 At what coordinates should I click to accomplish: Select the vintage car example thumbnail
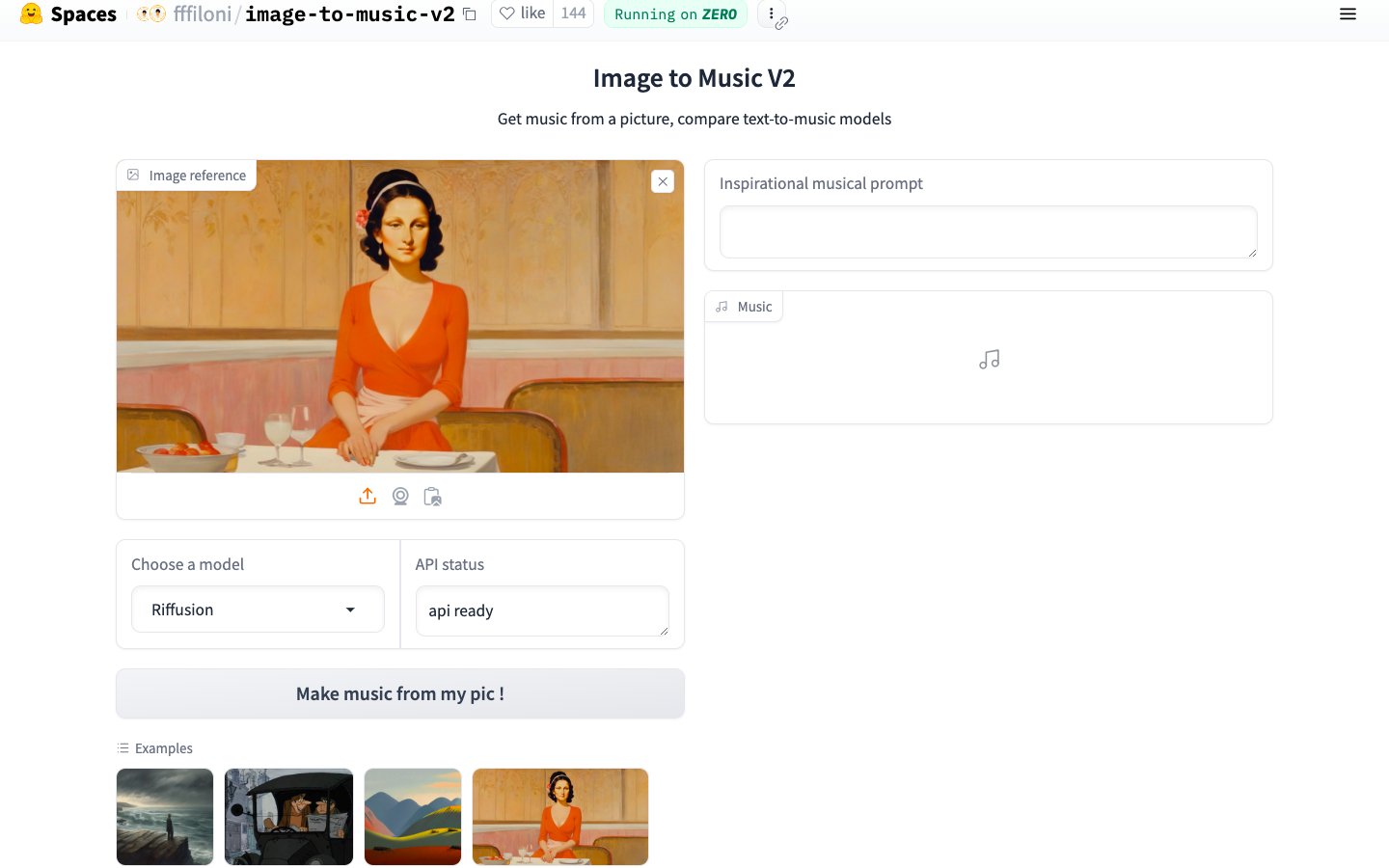(288, 817)
